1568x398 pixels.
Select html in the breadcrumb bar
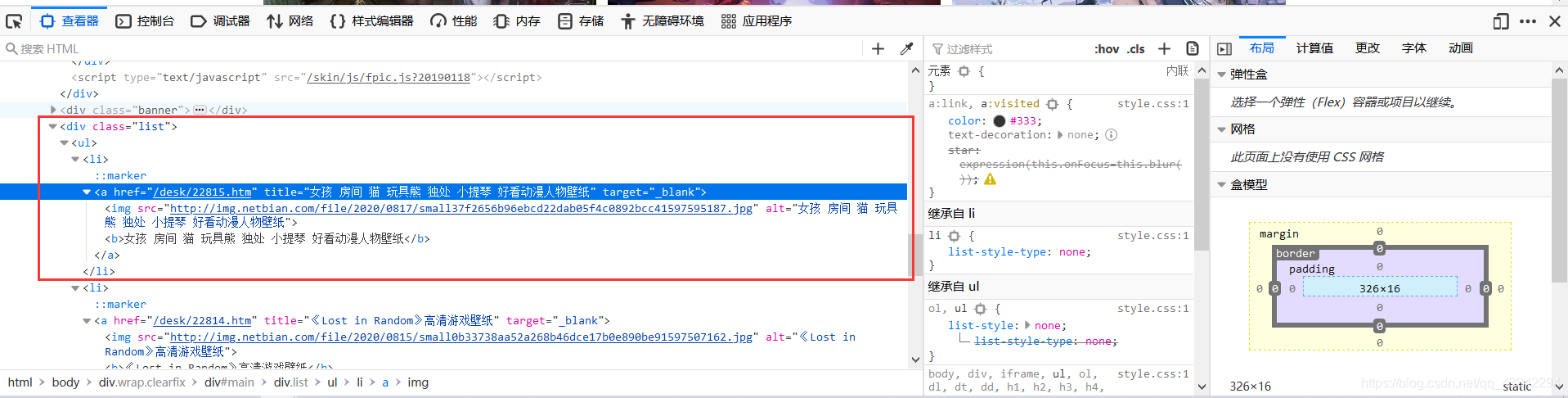click(20, 382)
